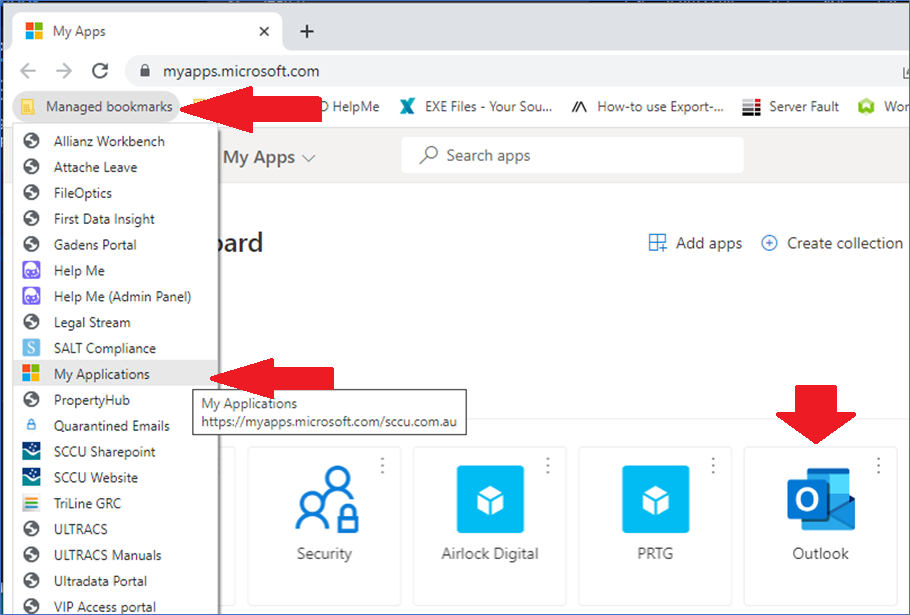
Task: Open Gadens Portal bookmark
Action: pos(115,245)
